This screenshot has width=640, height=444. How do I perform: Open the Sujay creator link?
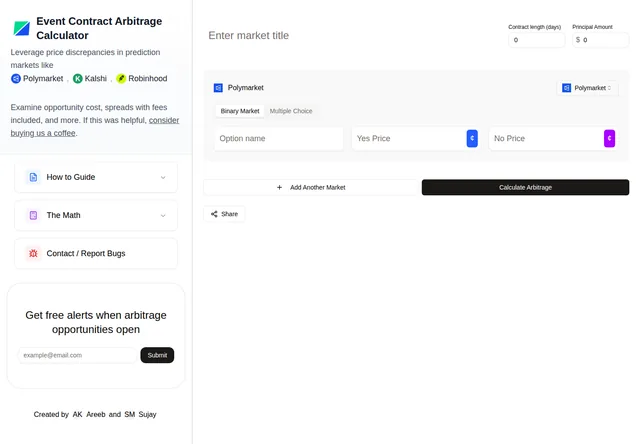click(147, 414)
